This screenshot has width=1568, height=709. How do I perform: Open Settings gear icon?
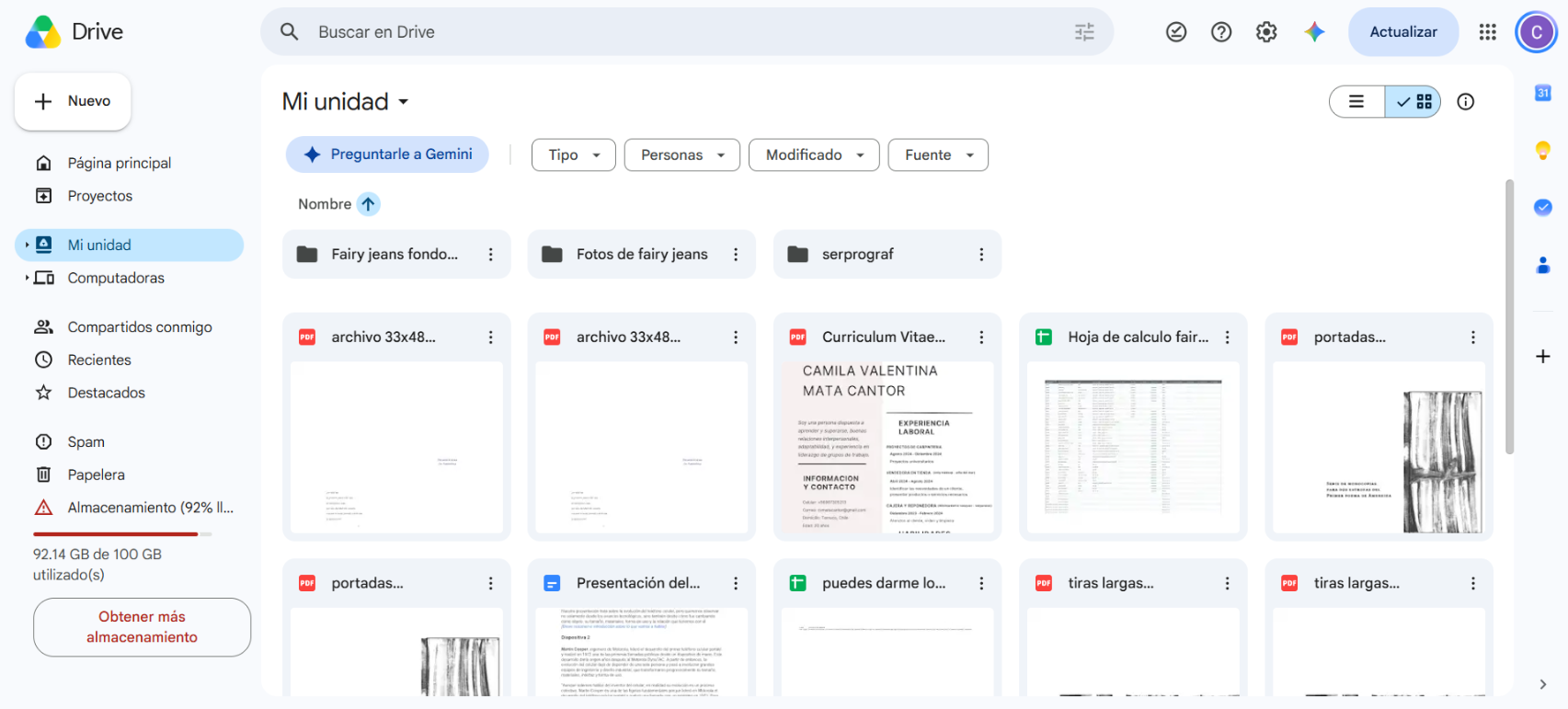1266,32
